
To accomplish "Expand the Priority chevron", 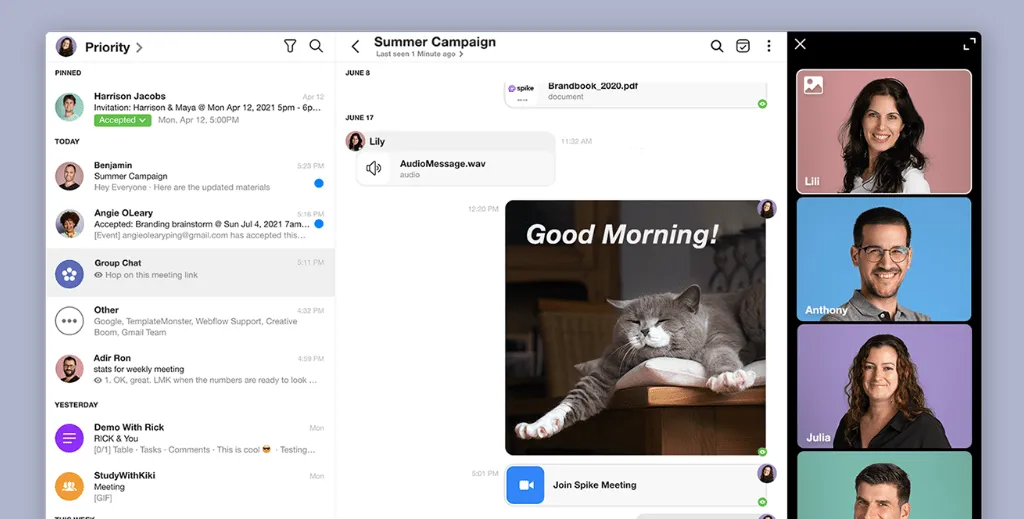I will coord(139,47).
